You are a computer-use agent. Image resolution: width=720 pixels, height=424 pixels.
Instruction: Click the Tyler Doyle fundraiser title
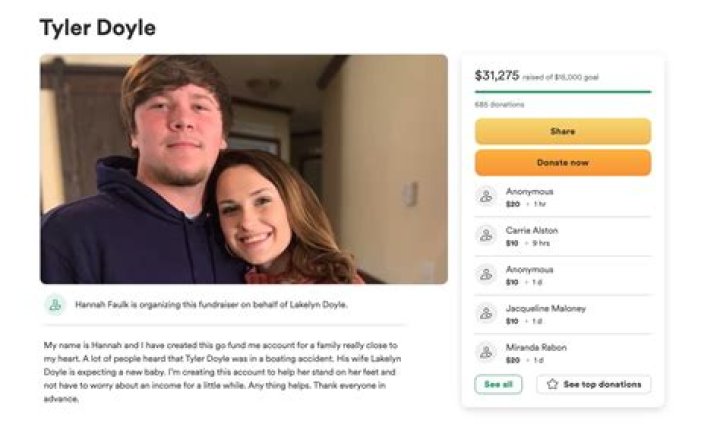pos(98,28)
